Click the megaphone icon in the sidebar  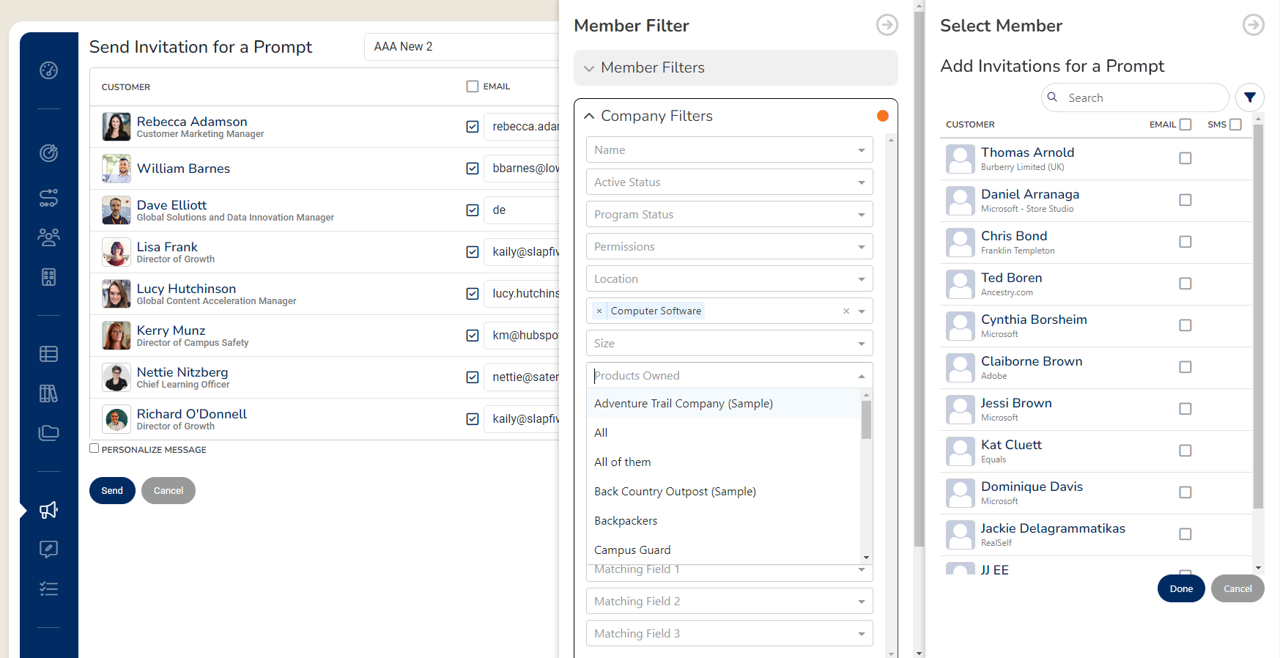[48, 510]
